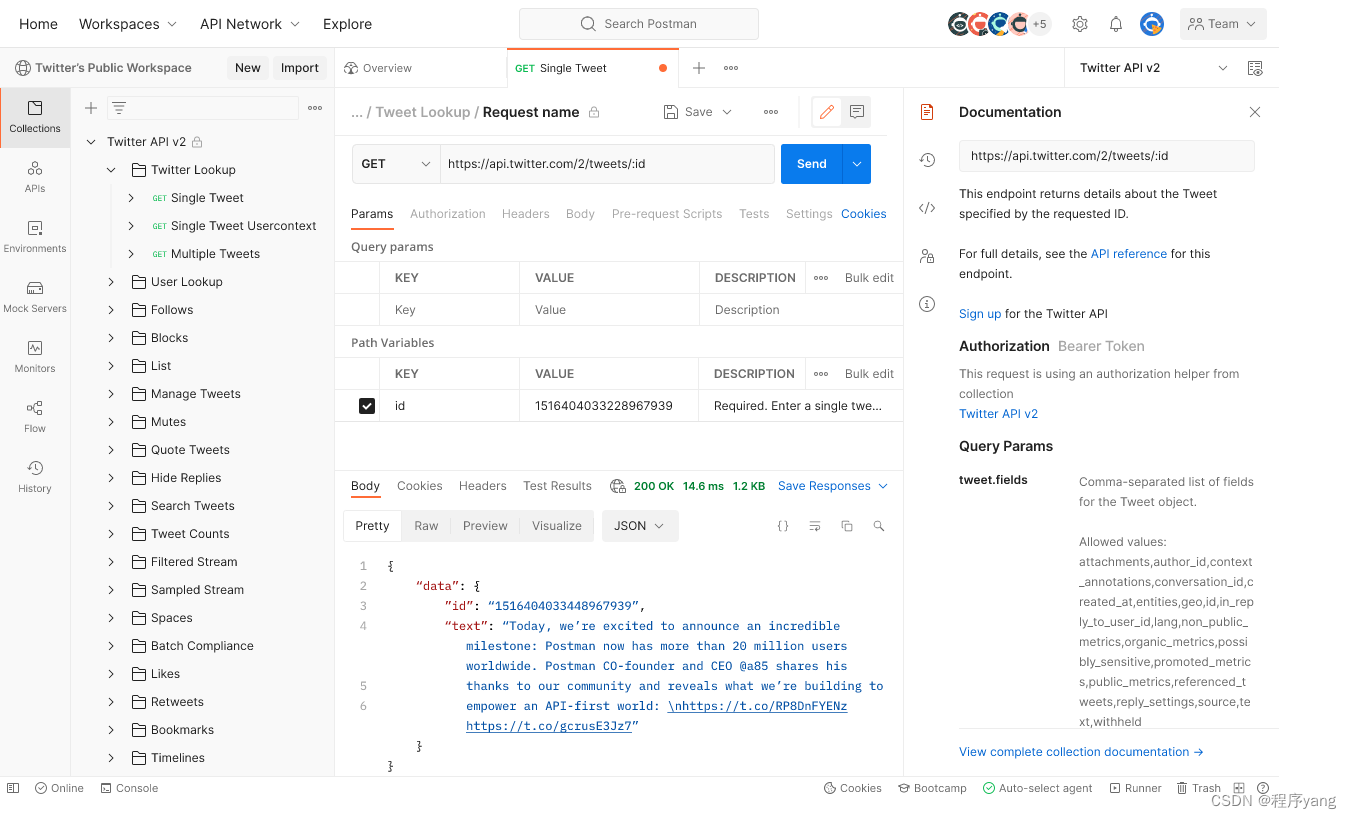Image resolution: width=1351 pixels, height=819 pixels.
Task: Close the Documentation panel
Action: (x=1255, y=112)
